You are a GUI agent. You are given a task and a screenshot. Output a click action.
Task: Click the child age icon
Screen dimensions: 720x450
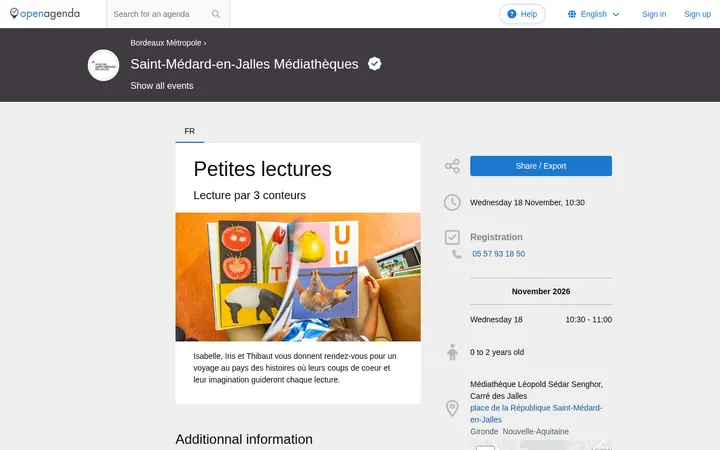452,353
